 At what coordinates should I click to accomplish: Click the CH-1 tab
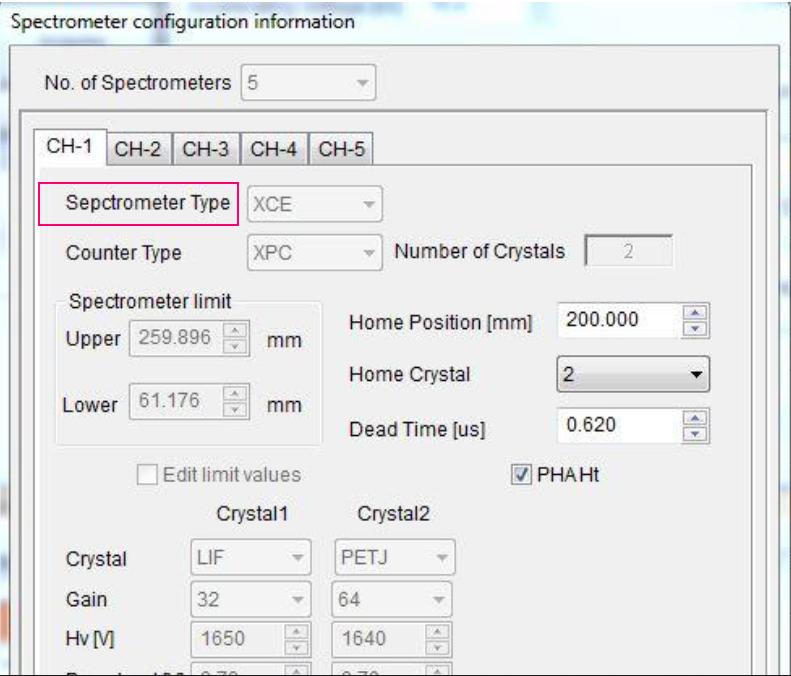[69, 148]
